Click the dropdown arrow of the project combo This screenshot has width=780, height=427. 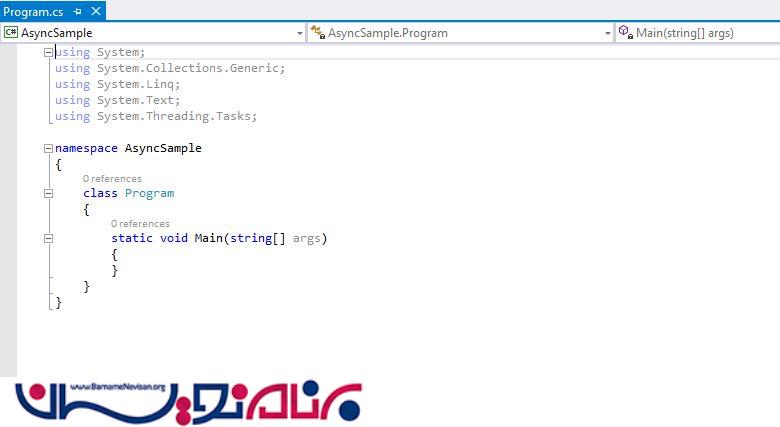click(299, 33)
